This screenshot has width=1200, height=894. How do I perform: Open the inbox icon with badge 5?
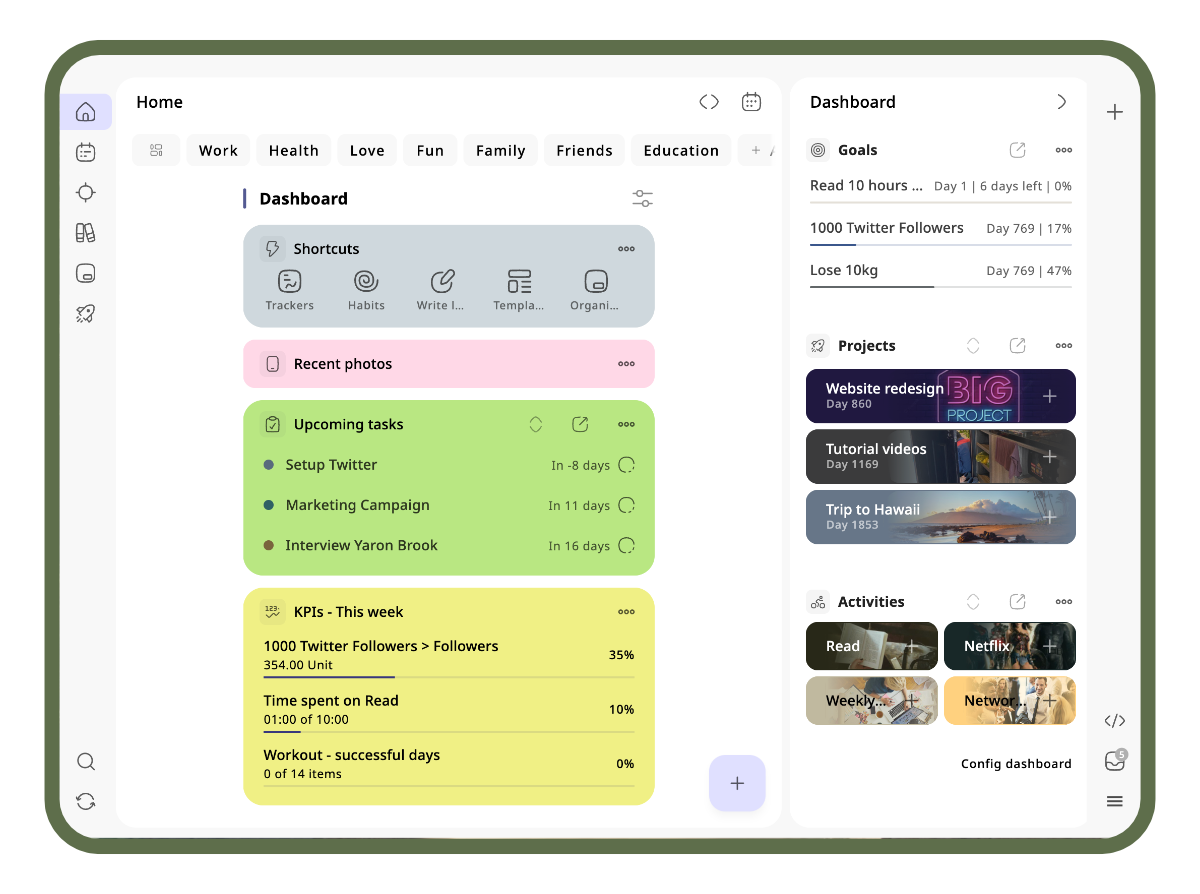pyautogui.click(x=1114, y=761)
